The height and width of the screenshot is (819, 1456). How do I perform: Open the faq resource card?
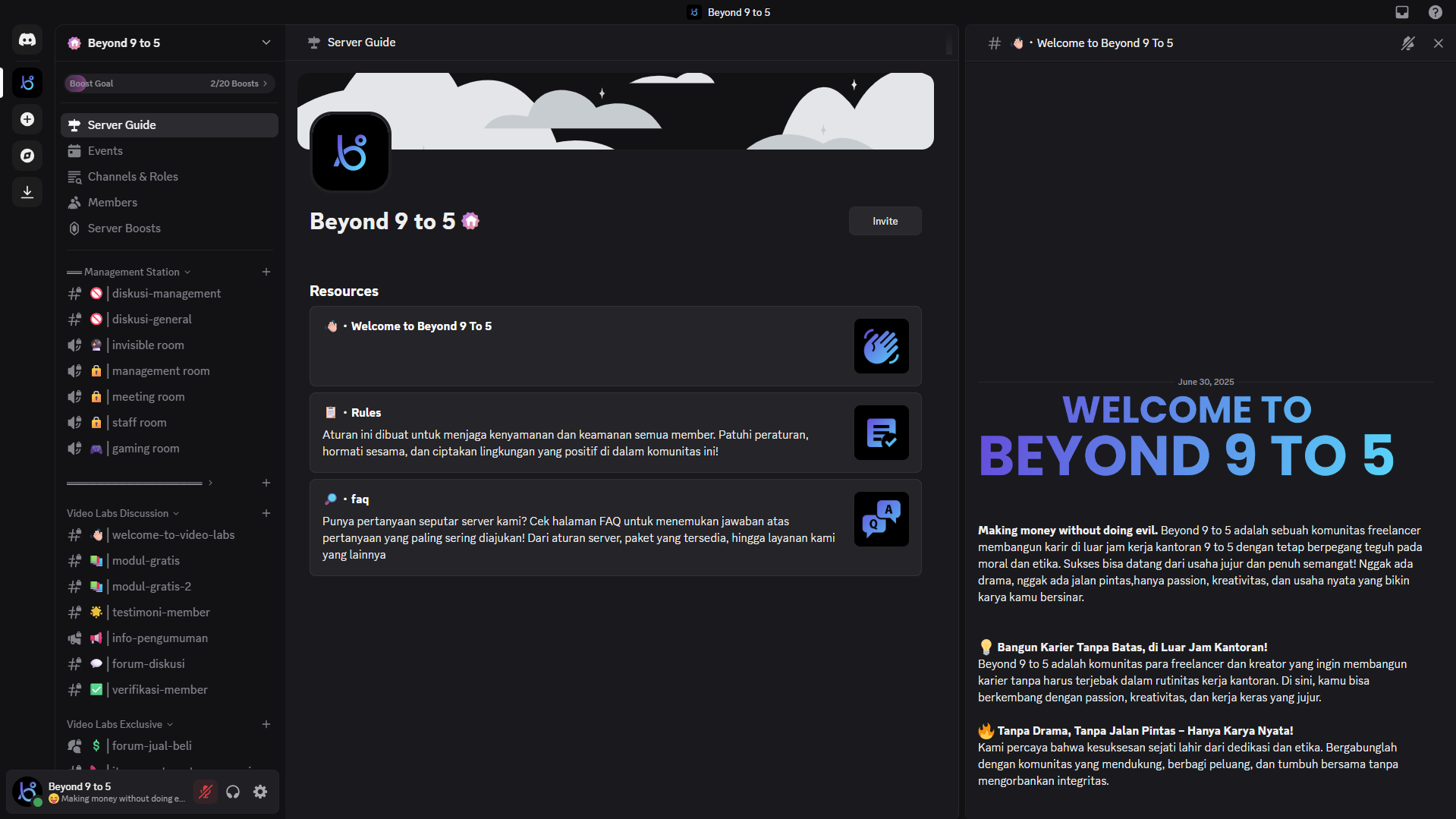[615, 528]
